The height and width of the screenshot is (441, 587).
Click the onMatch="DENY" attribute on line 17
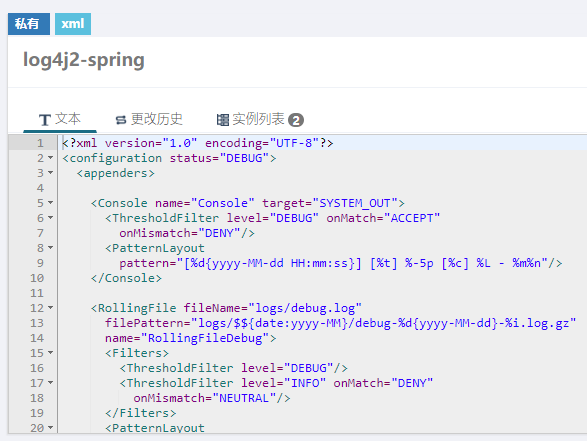pos(383,383)
